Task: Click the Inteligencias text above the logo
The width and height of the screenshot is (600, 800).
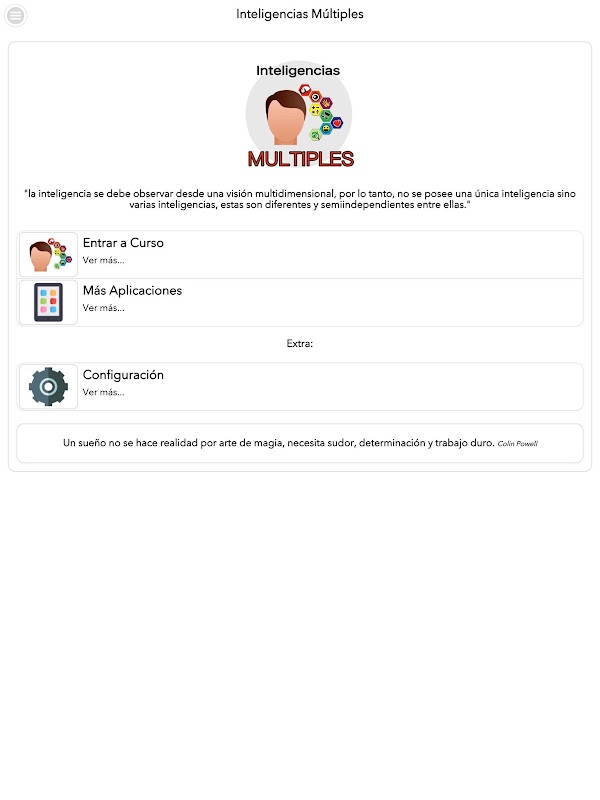Action: [x=298, y=70]
